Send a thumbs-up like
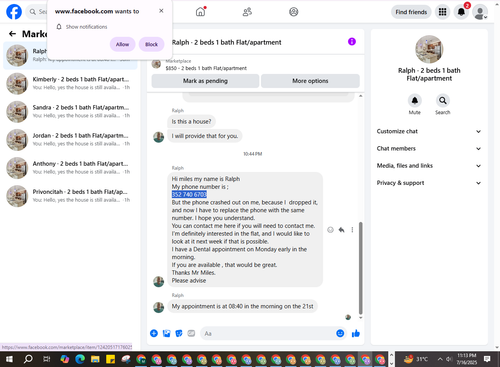This screenshot has height=367, width=500. (x=356, y=333)
